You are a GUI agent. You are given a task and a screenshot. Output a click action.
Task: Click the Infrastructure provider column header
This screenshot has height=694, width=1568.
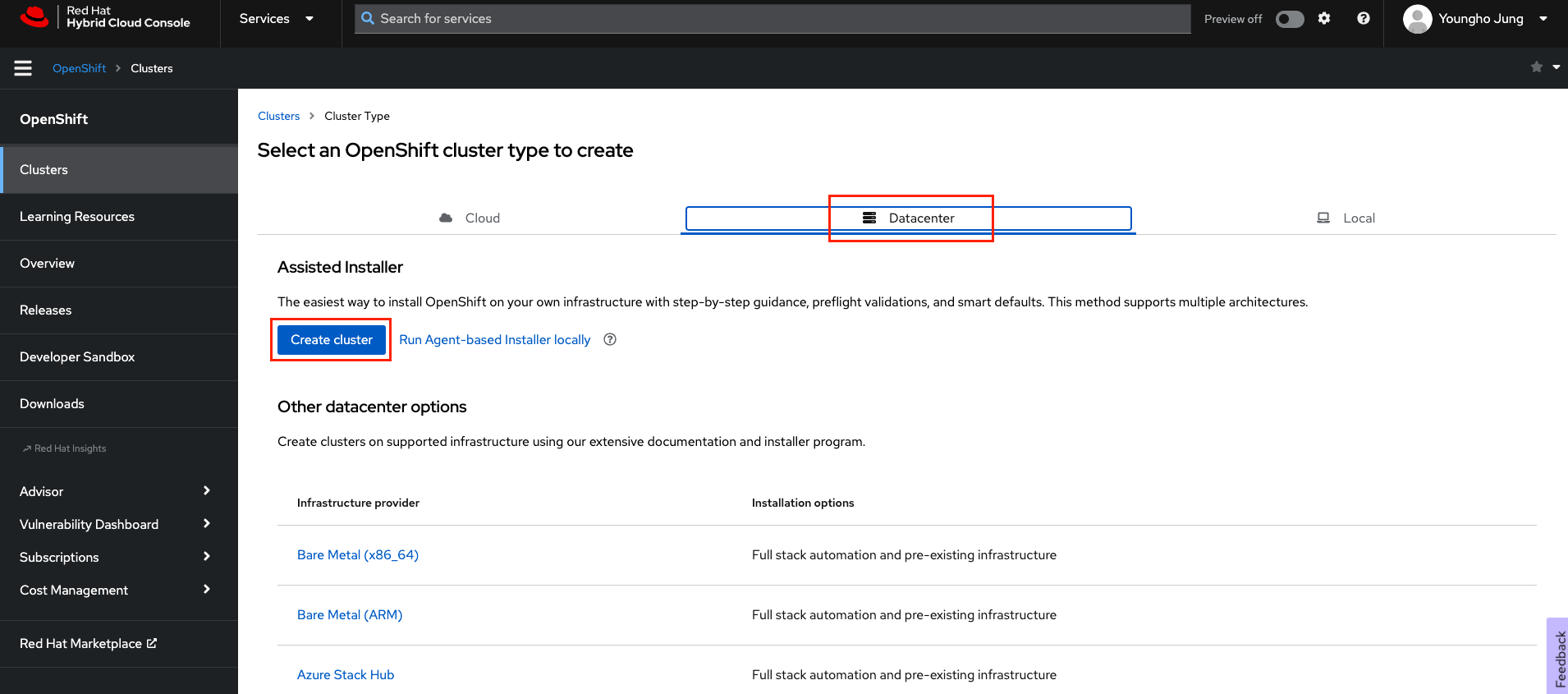358,503
